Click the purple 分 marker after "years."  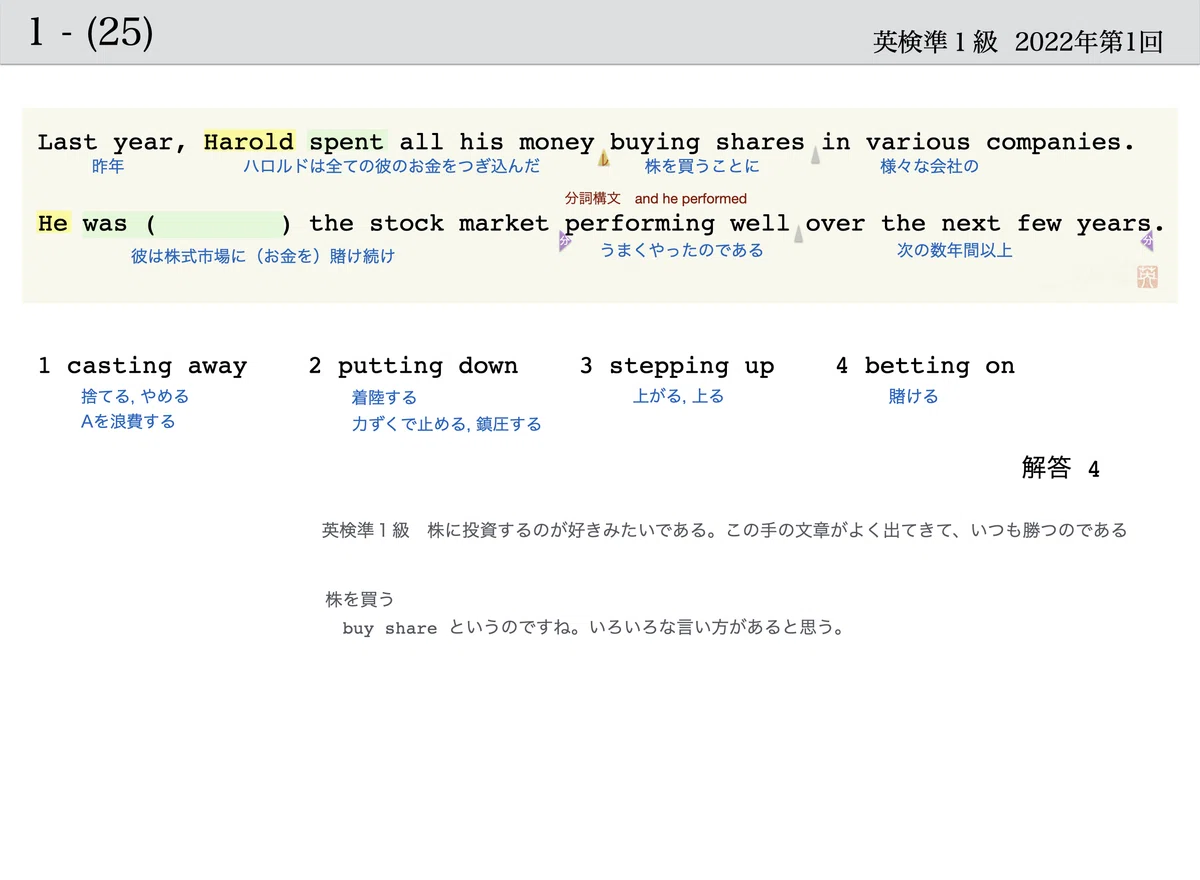(x=1147, y=241)
